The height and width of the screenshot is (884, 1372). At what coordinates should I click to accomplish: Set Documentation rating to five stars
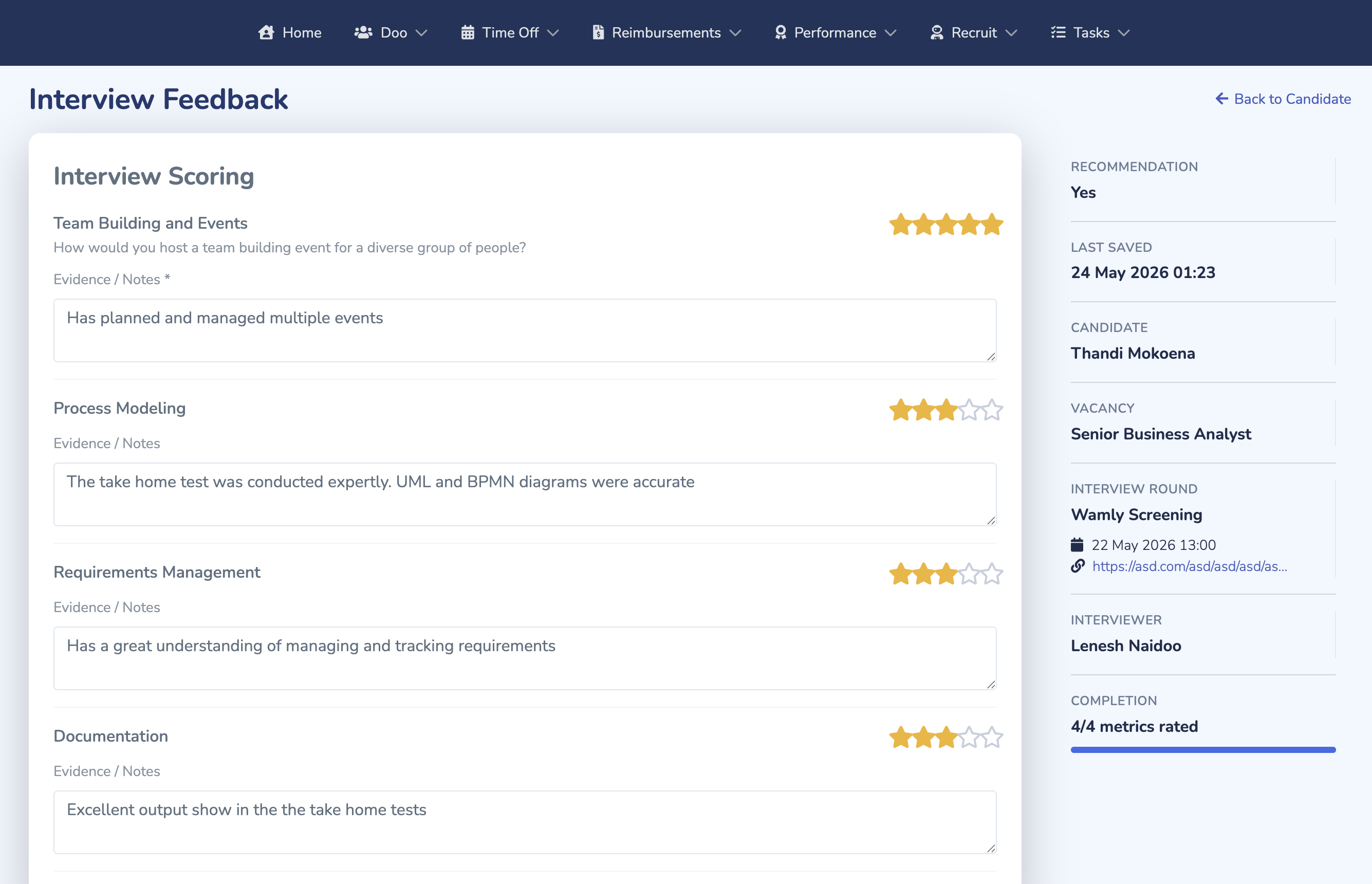click(x=992, y=737)
